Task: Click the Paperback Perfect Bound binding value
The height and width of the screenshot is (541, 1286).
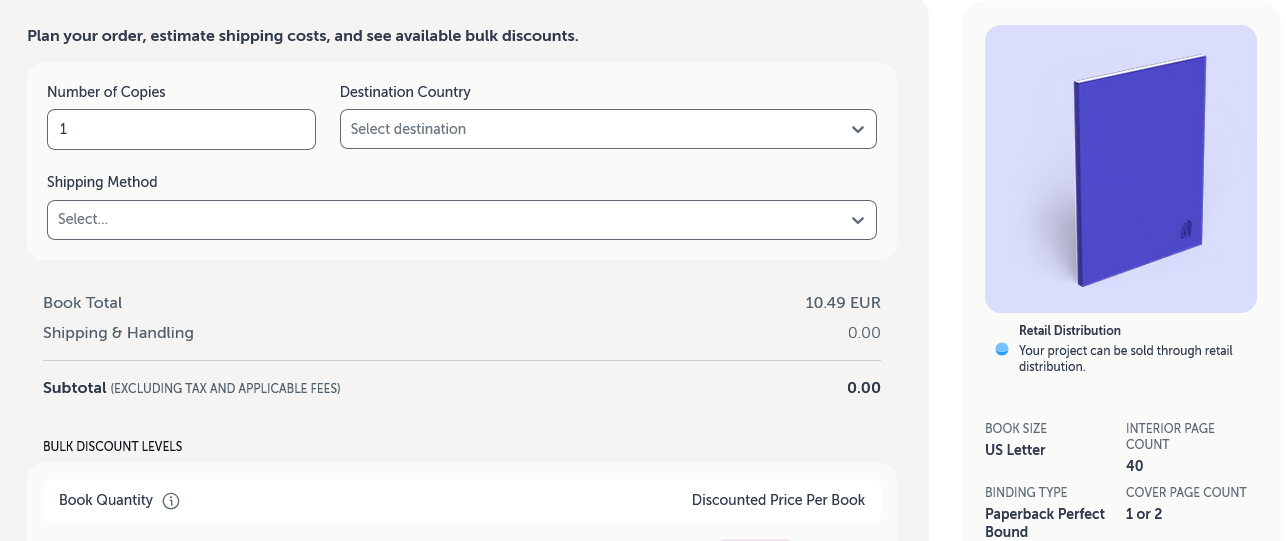Action: tap(1044, 522)
